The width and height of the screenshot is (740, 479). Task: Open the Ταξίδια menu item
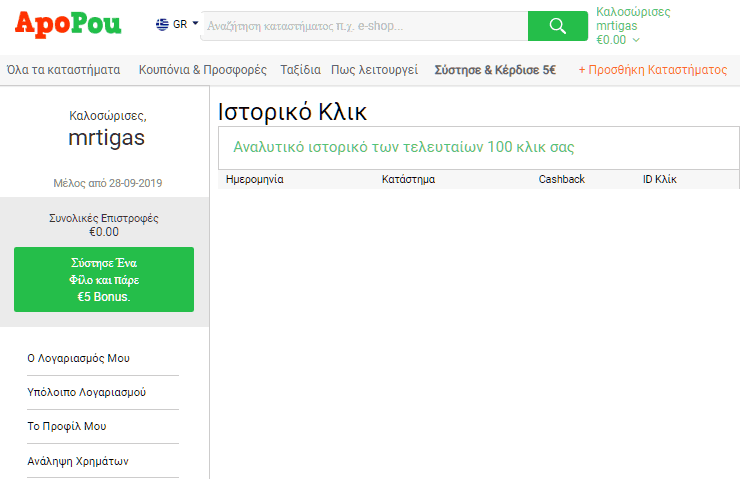tap(300, 70)
